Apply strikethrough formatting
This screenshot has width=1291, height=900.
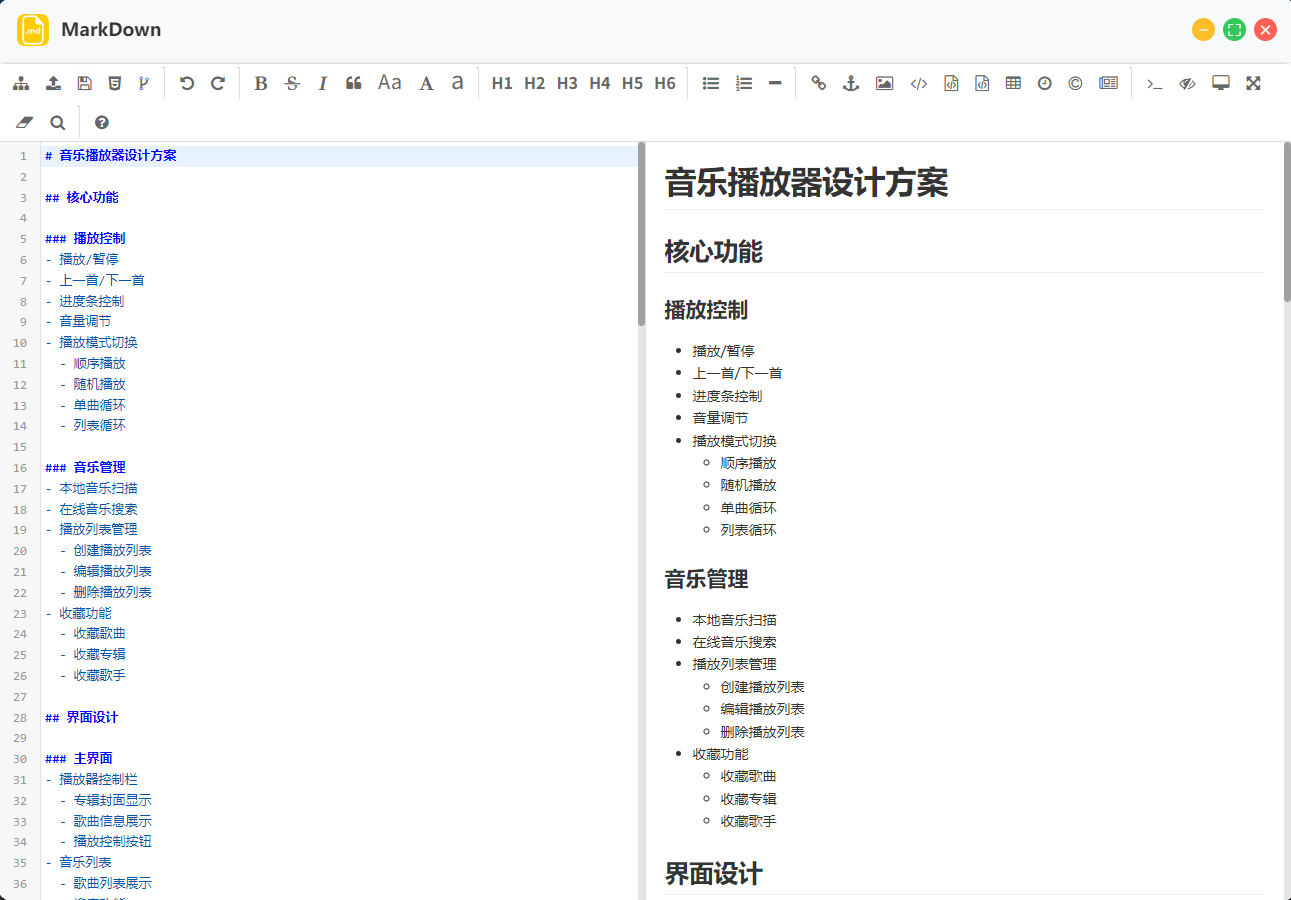pos(292,84)
